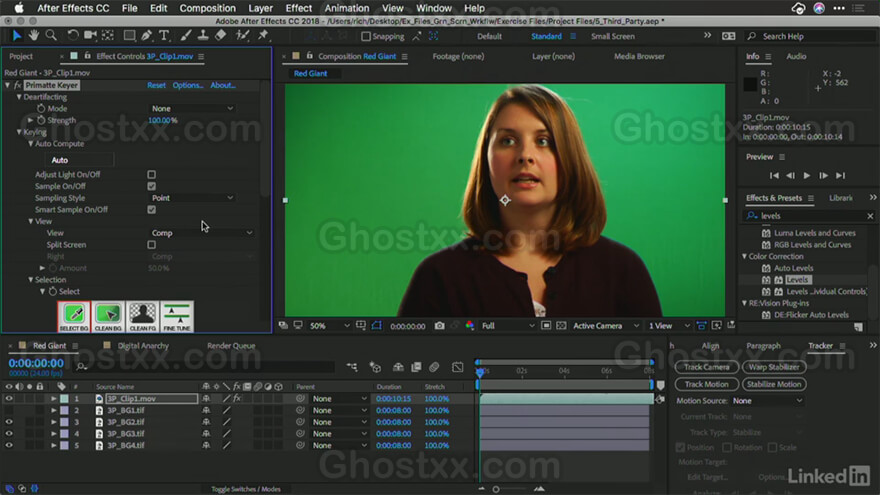Click the SELECT BG Primatte button
The height and width of the screenshot is (495, 880).
(74, 317)
